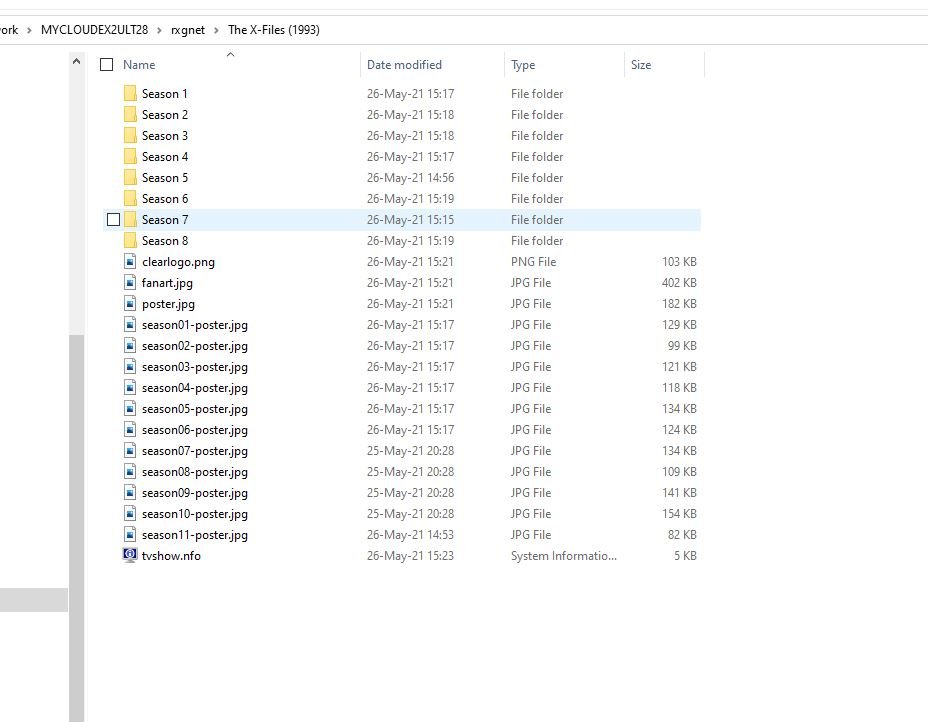The image size is (928, 722).
Task: Select the file name season11-poster.jpg
Action: click(x=195, y=534)
